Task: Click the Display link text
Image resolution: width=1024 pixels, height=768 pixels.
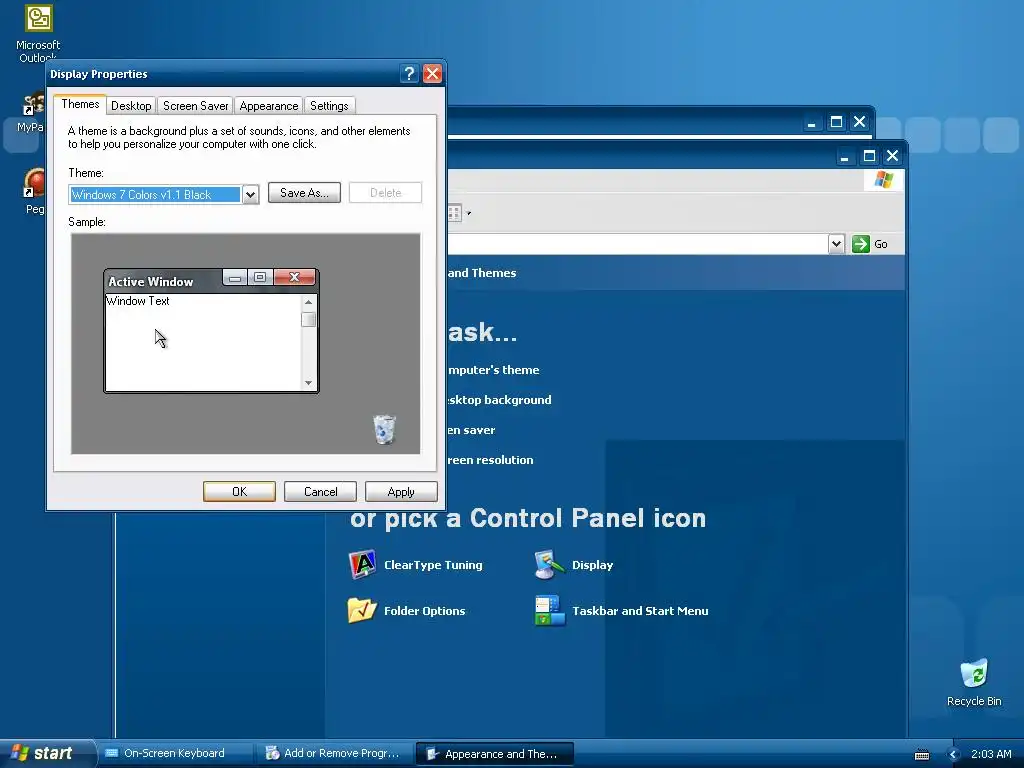Action: click(x=592, y=565)
